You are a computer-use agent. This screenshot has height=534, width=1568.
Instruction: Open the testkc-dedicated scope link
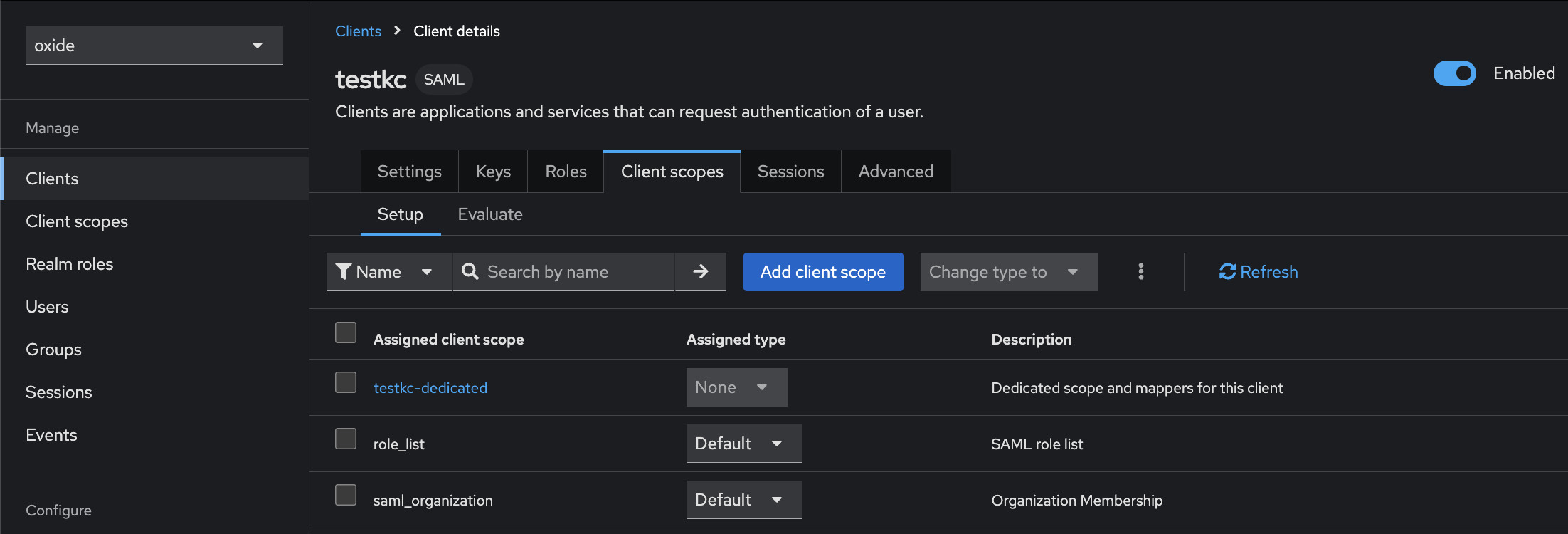tap(430, 388)
